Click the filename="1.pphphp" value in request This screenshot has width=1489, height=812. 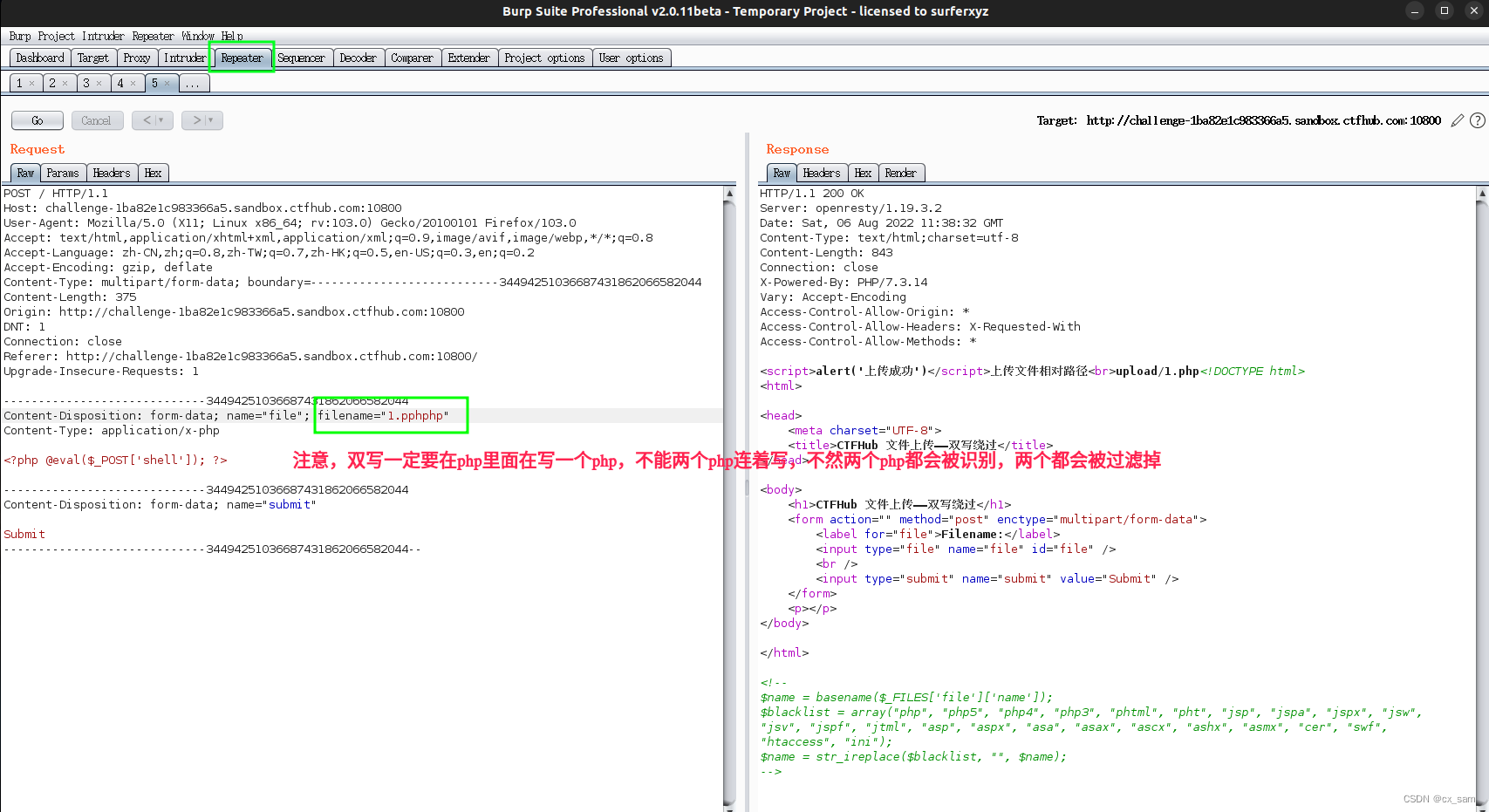click(x=384, y=416)
